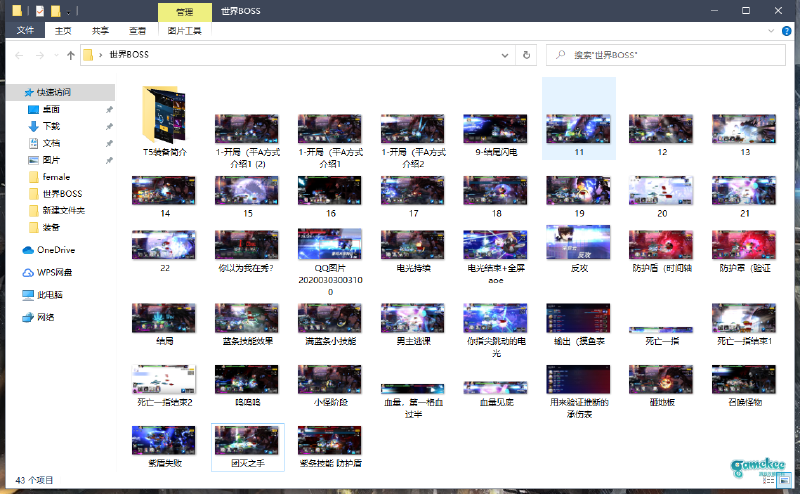Screen dimensions: 800x494
Task: Select 快速访问 in navigation pane
Action: [60, 92]
